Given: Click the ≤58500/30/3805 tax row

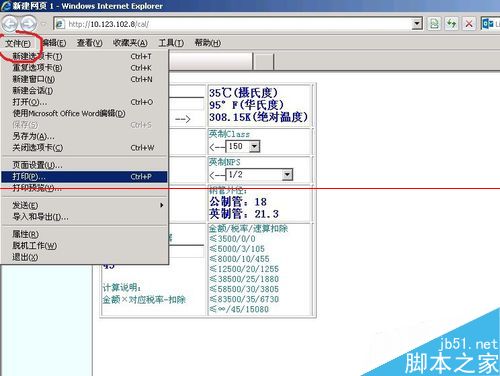Looking at the screenshot, I should pyautogui.click(x=244, y=289).
